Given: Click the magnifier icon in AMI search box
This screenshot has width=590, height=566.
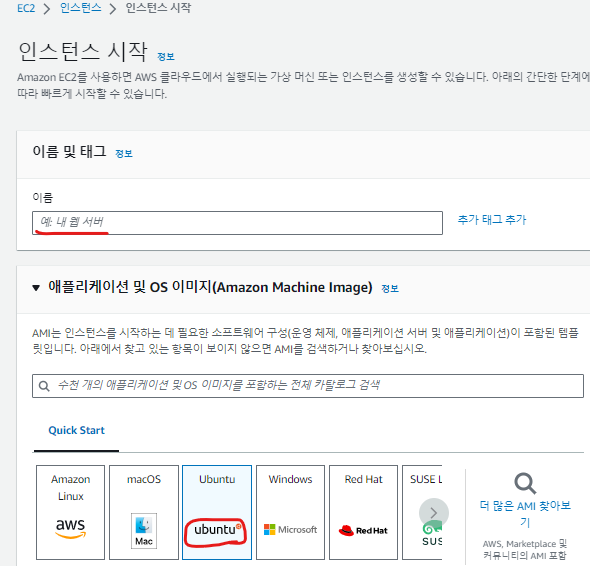Looking at the screenshot, I should 44,386.
